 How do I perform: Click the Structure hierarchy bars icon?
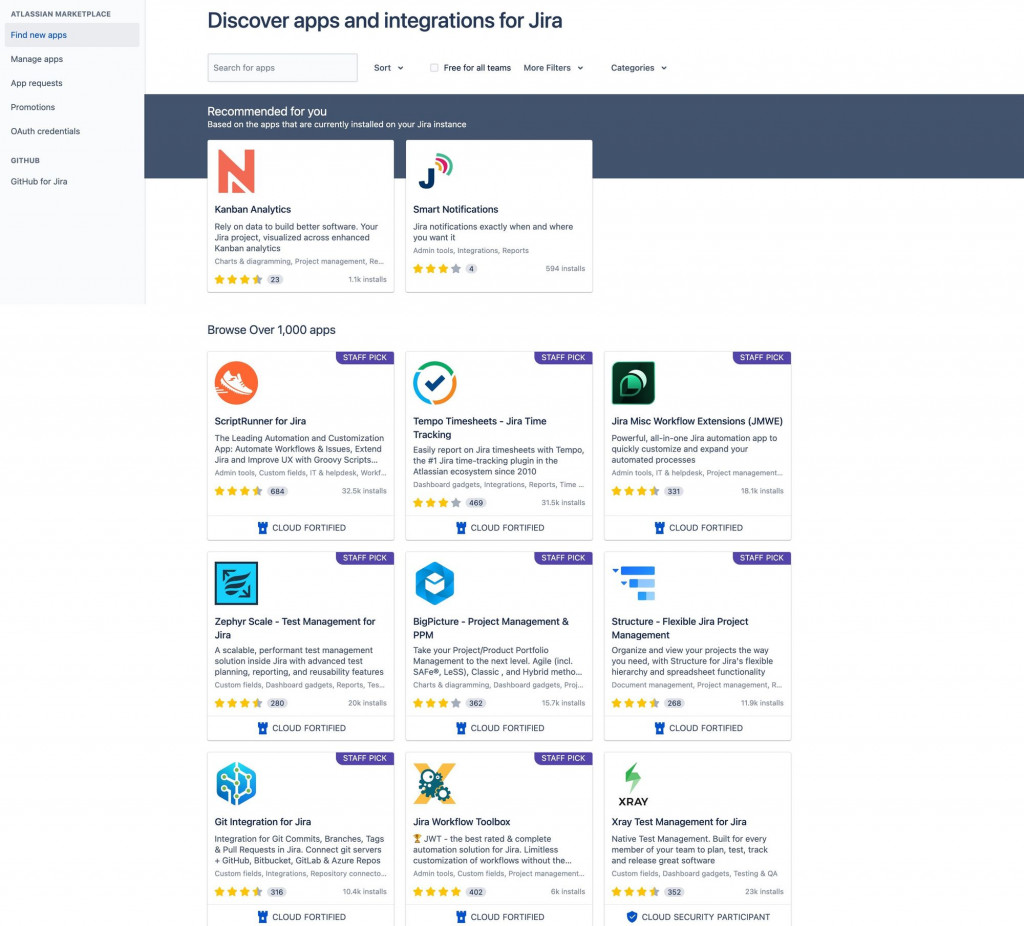point(633,583)
